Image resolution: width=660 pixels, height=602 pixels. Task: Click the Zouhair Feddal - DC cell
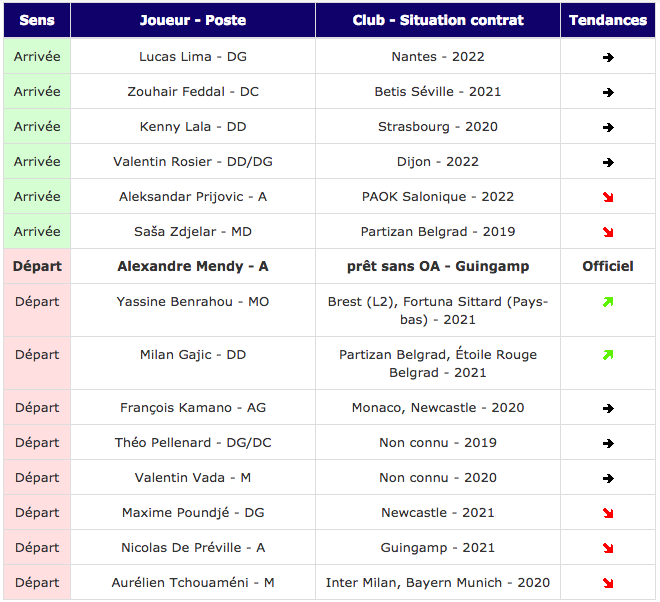tap(193, 92)
